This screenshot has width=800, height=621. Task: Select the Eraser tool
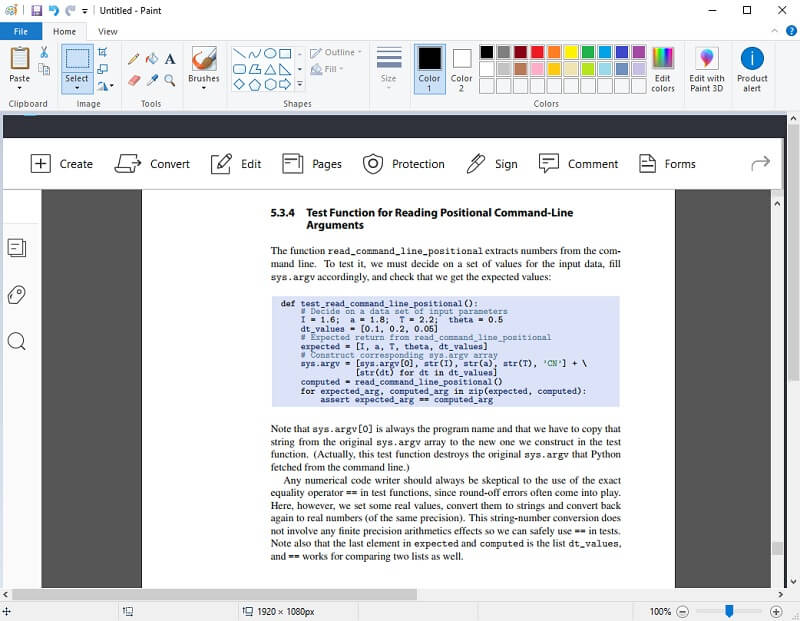pos(133,80)
